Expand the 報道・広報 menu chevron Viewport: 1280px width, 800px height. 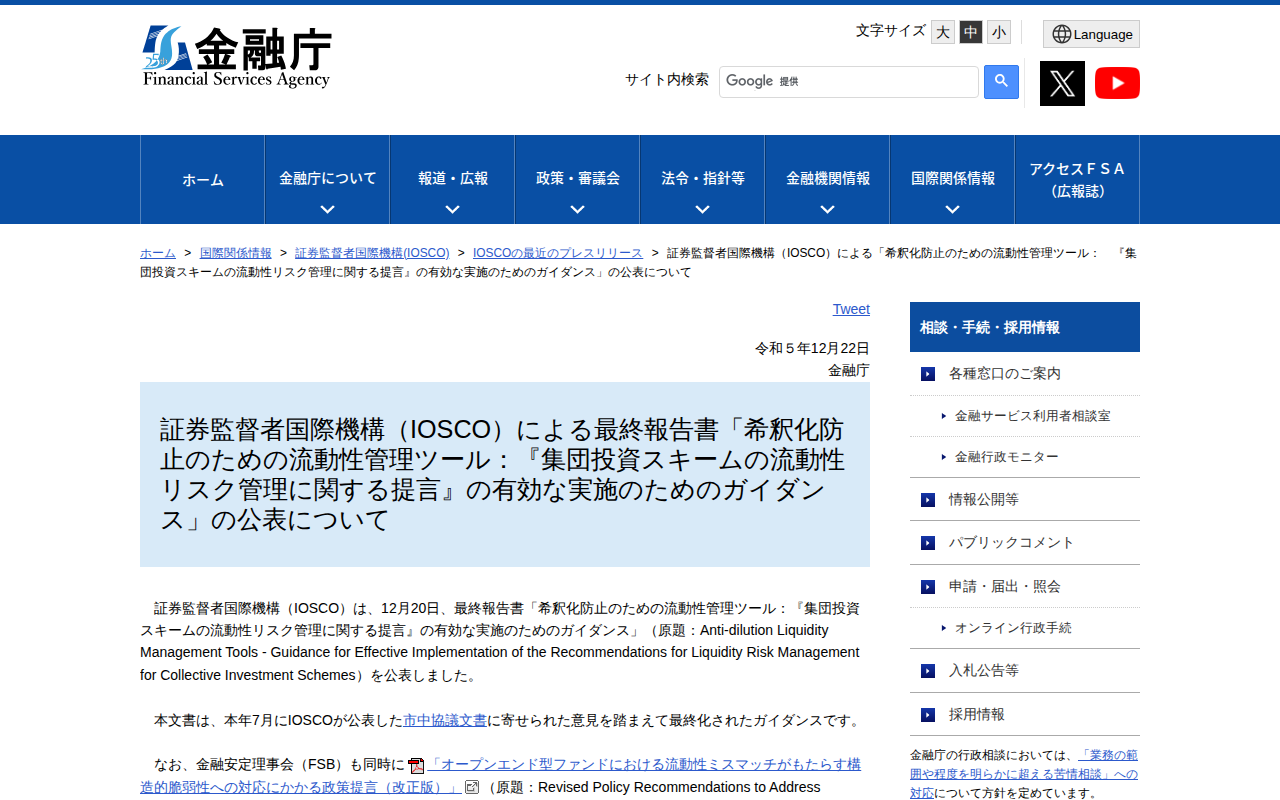click(x=451, y=209)
